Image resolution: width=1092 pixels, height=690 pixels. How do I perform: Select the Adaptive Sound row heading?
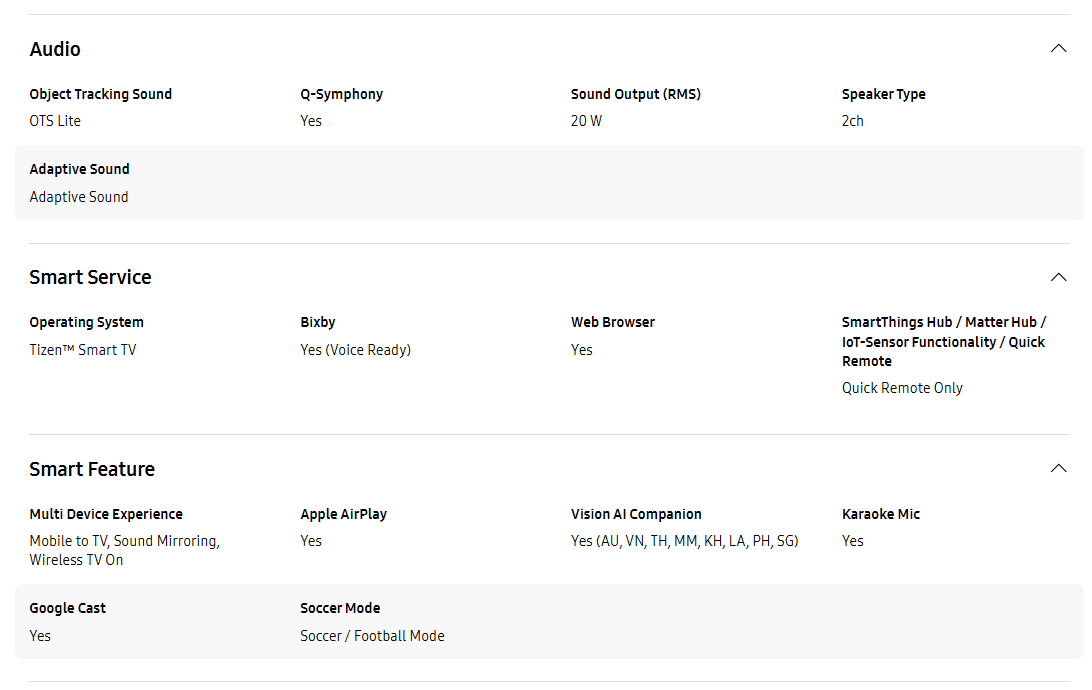click(79, 169)
